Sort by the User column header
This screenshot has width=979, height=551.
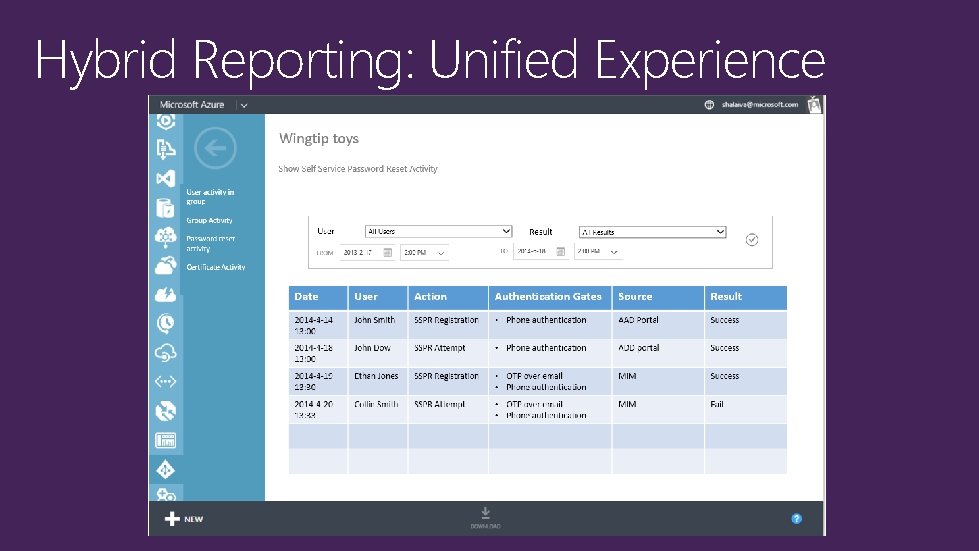click(378, 298)
